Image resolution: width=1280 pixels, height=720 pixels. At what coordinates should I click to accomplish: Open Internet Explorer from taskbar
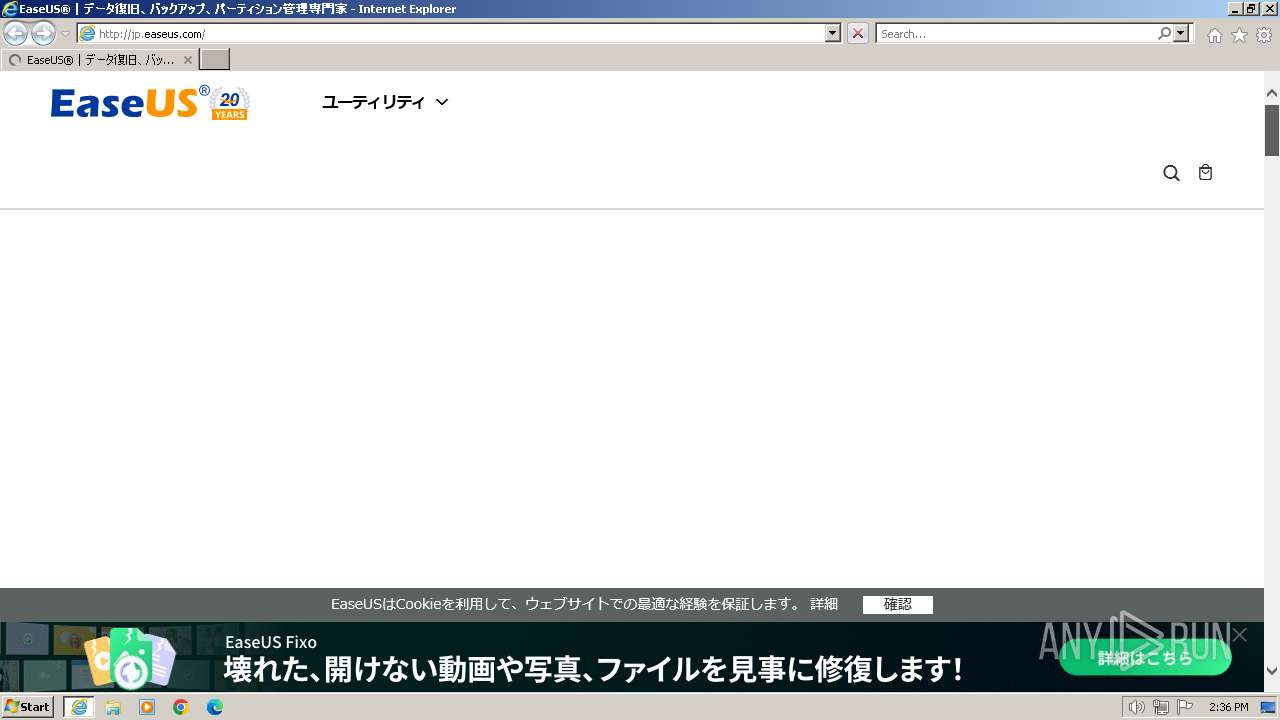[x=79, y=707]
